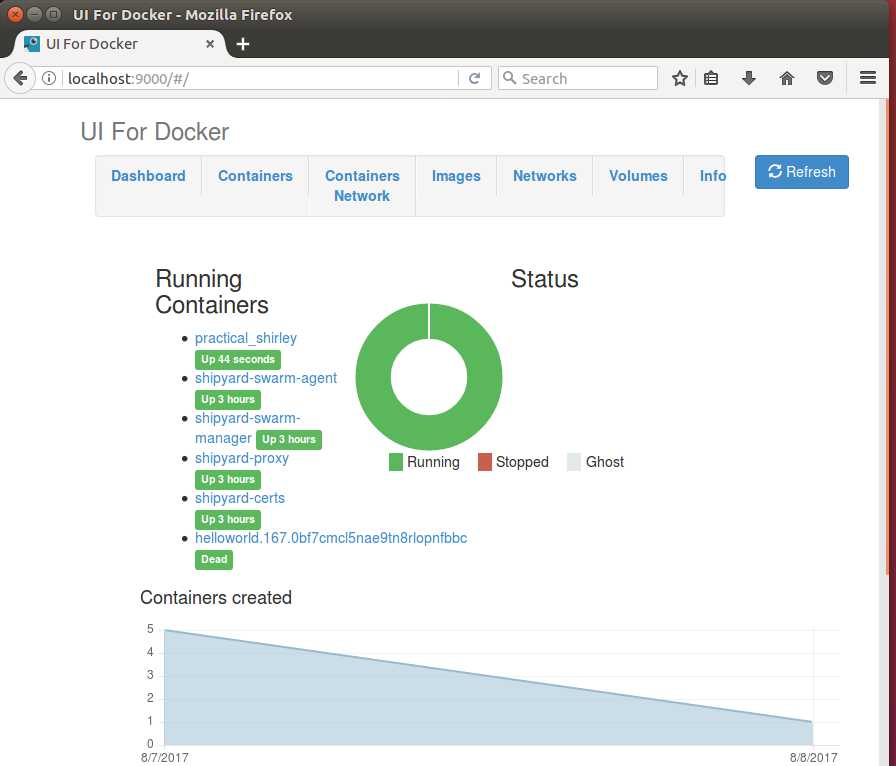Maximize the Firefox window
The height and width of the screenshot is (766, 896).
(53, 14)
